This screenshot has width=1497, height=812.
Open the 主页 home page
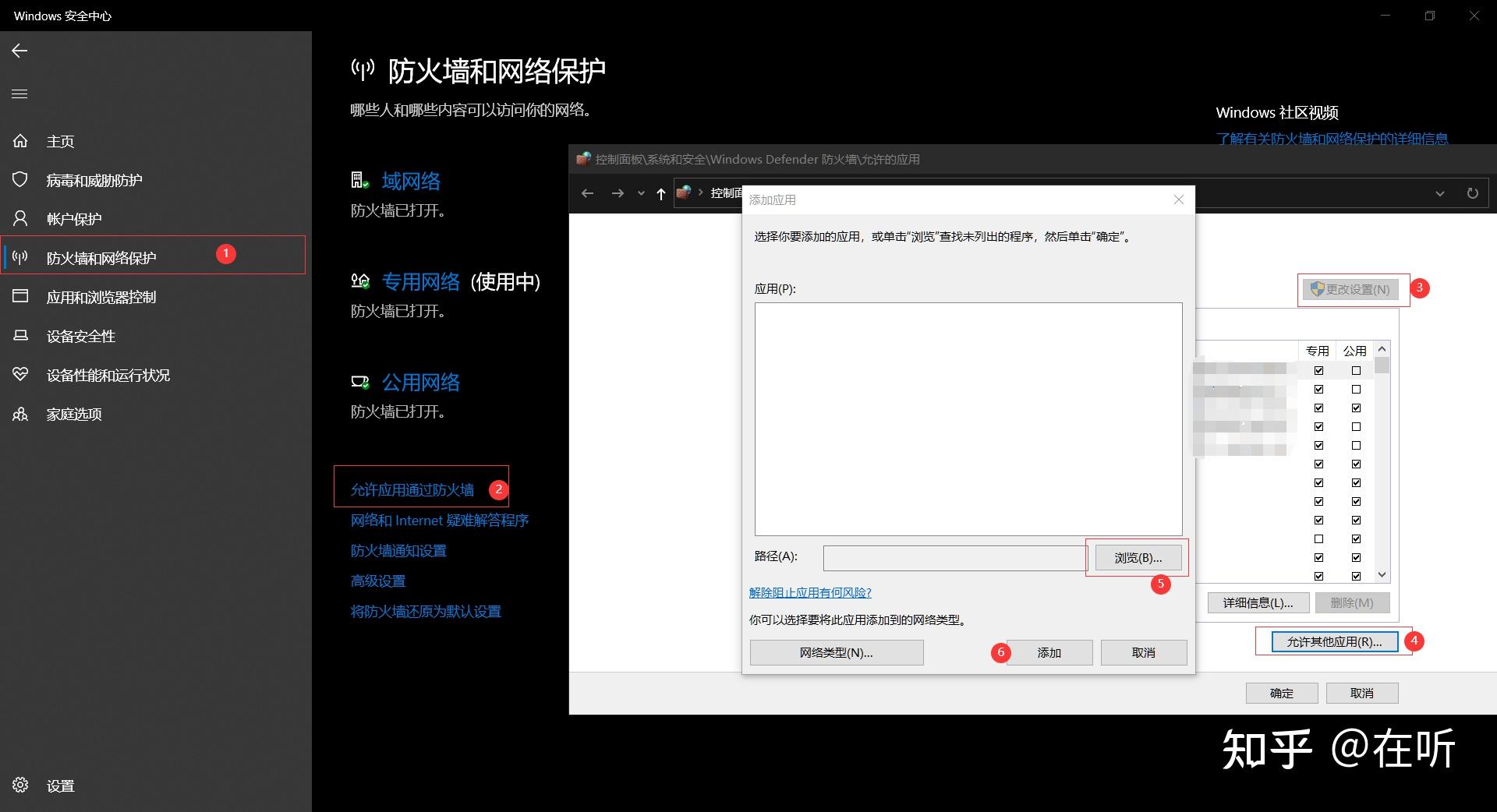pos(60,141)
